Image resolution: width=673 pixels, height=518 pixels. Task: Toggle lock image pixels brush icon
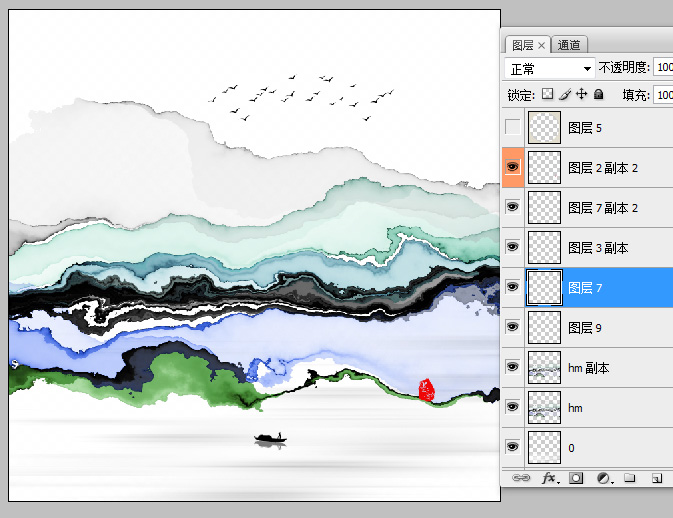(x=565, y=94)
